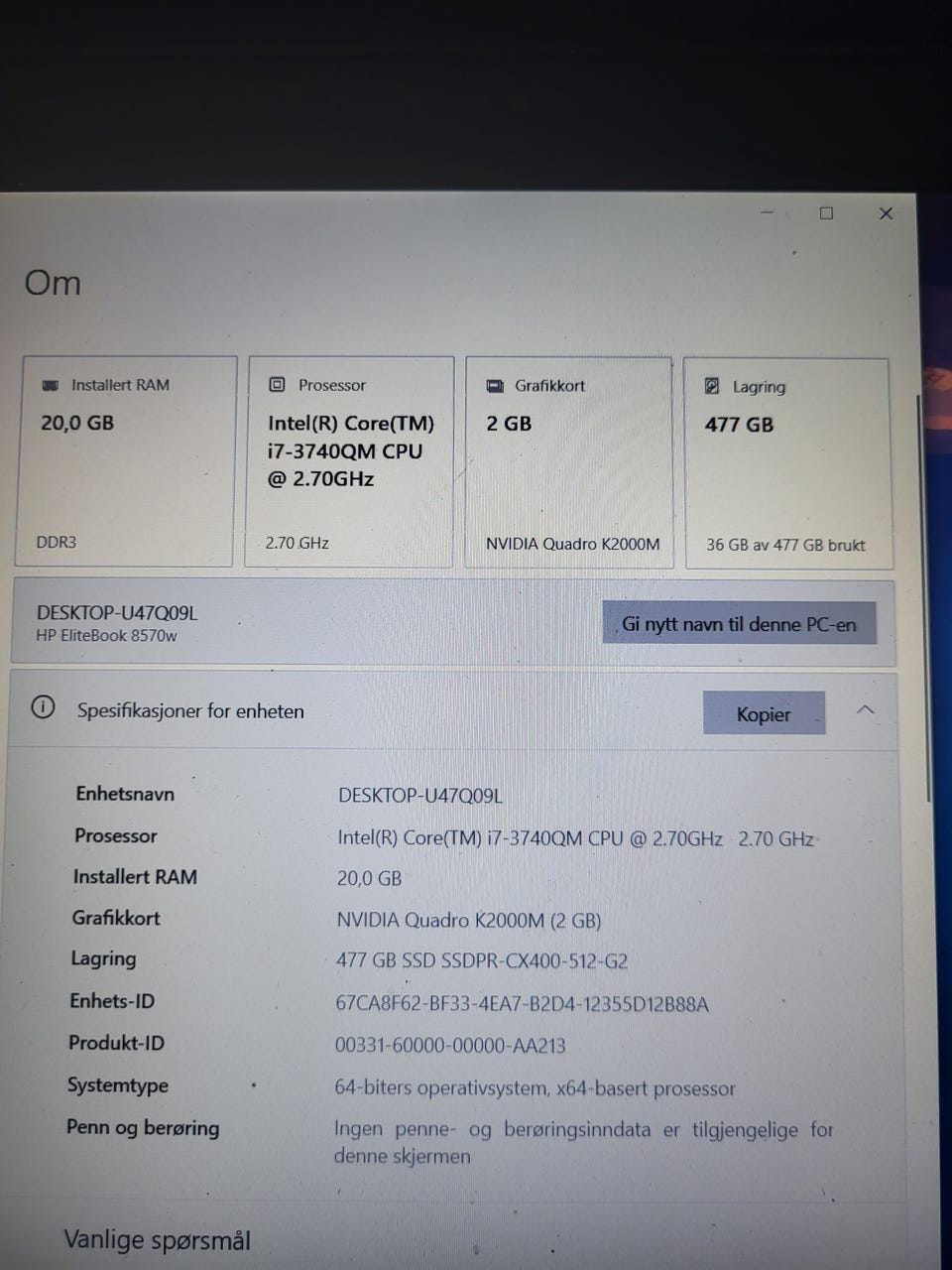The width and height of the screenshot is (952, 1270).
Task: Click NVIDIA Quadro K2000M (2 GB) value
Action: [469, 921]
